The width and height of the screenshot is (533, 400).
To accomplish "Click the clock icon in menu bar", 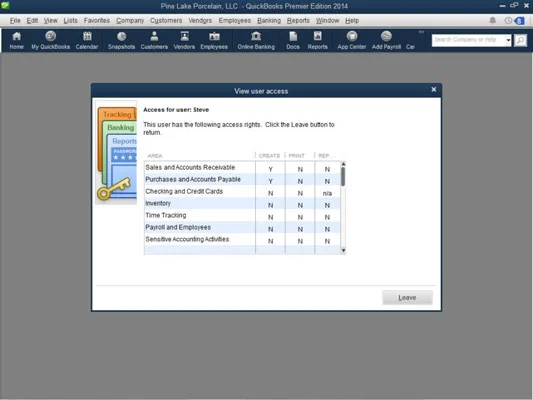I will coord(508,20).
